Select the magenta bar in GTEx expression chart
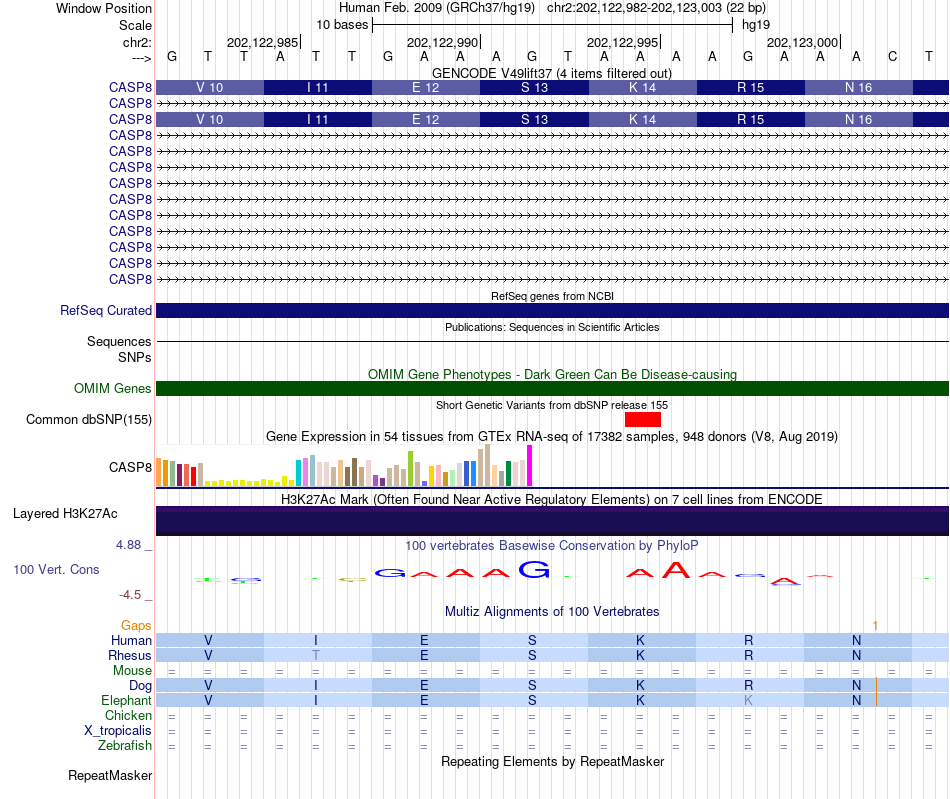Screen dimensions: 950x799 point(530,466)
